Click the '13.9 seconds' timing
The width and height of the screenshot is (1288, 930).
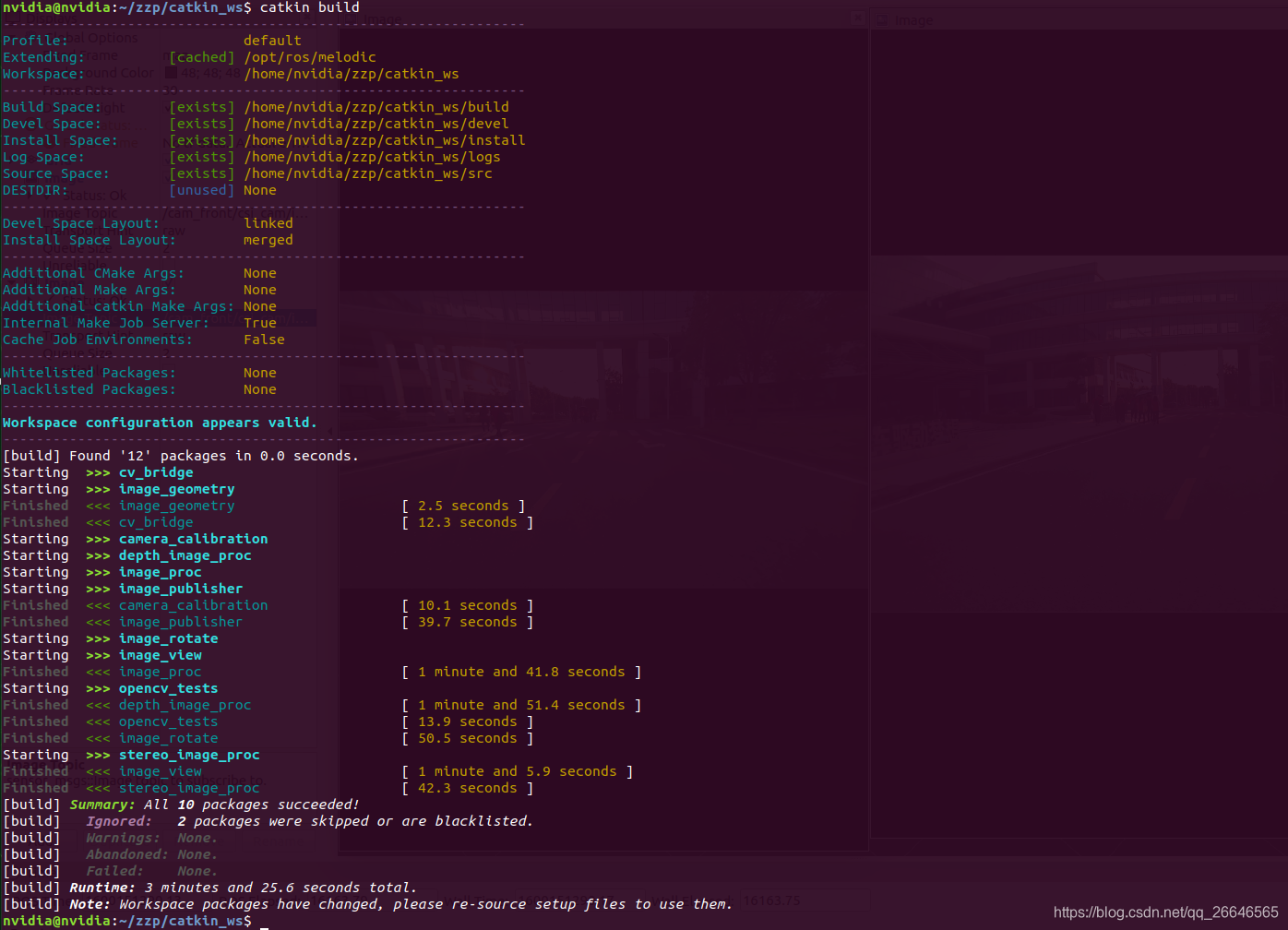point(468,721)
